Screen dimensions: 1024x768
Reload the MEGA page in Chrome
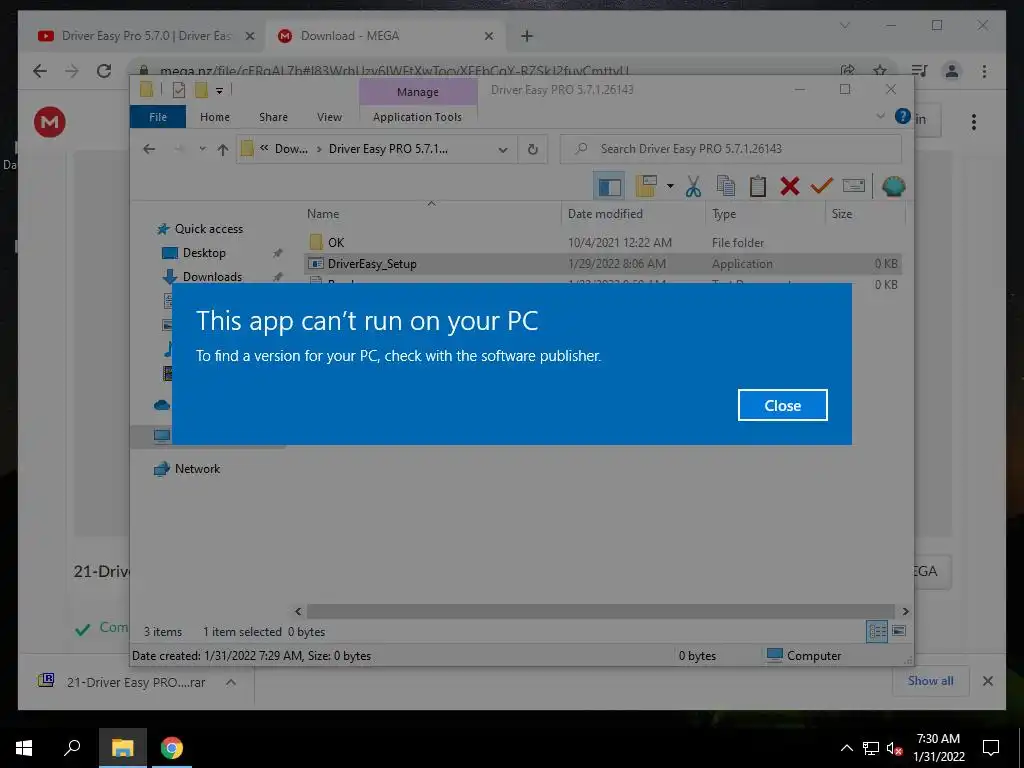pos(104,71)
